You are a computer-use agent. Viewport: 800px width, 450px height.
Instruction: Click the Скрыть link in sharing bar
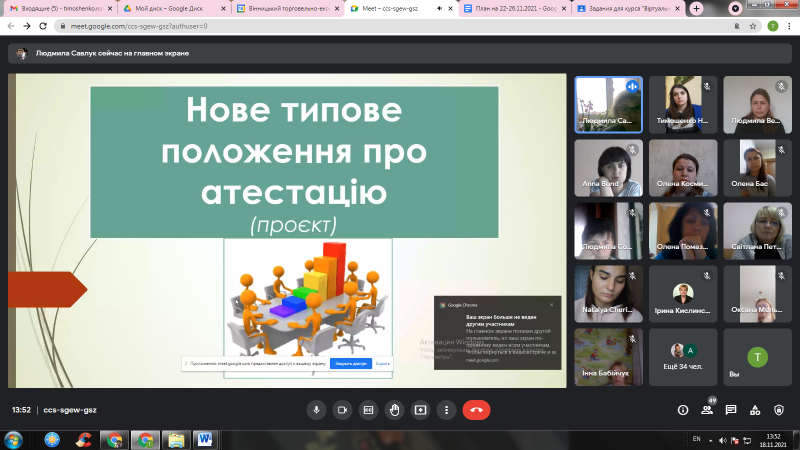[382, 364]
